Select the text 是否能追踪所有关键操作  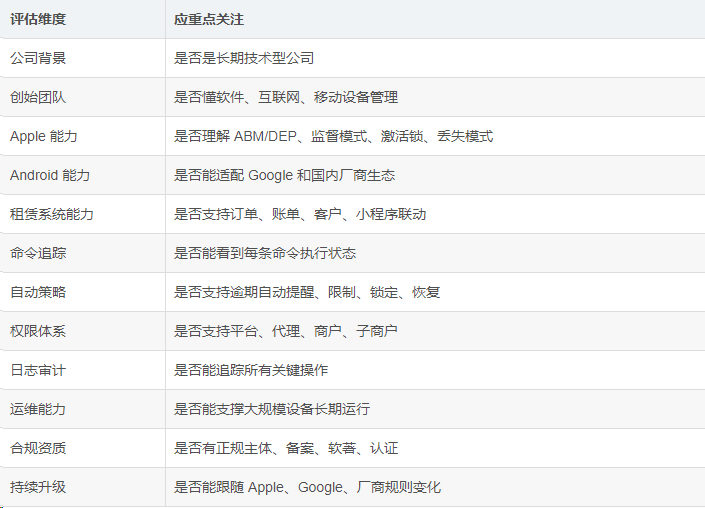(x=251, y=370)
